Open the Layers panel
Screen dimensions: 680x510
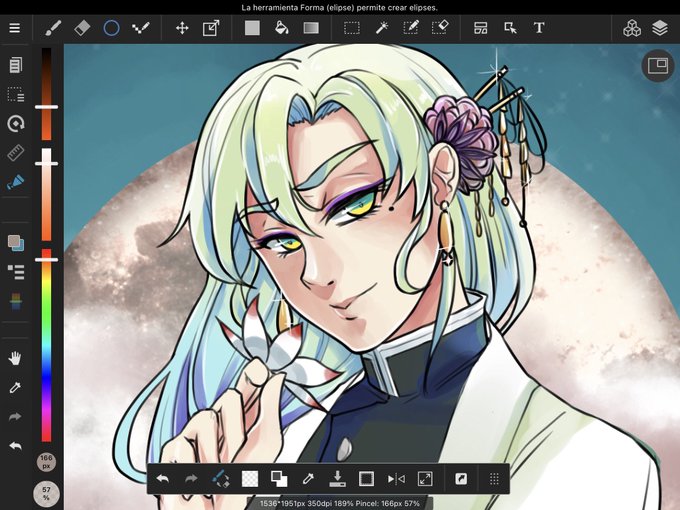tap(660, 28)
